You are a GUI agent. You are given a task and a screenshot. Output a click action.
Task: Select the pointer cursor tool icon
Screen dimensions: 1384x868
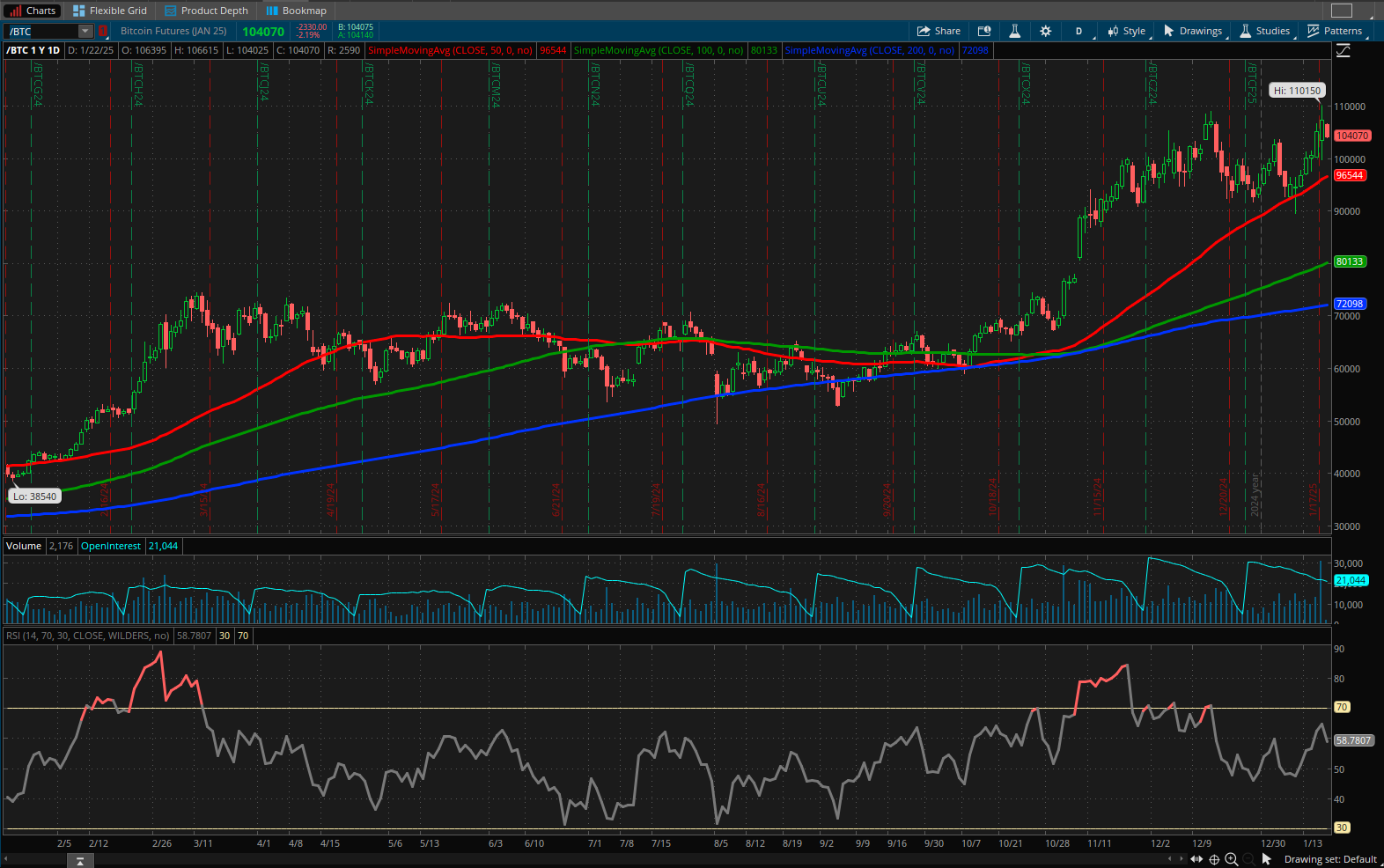(1267, 859)
